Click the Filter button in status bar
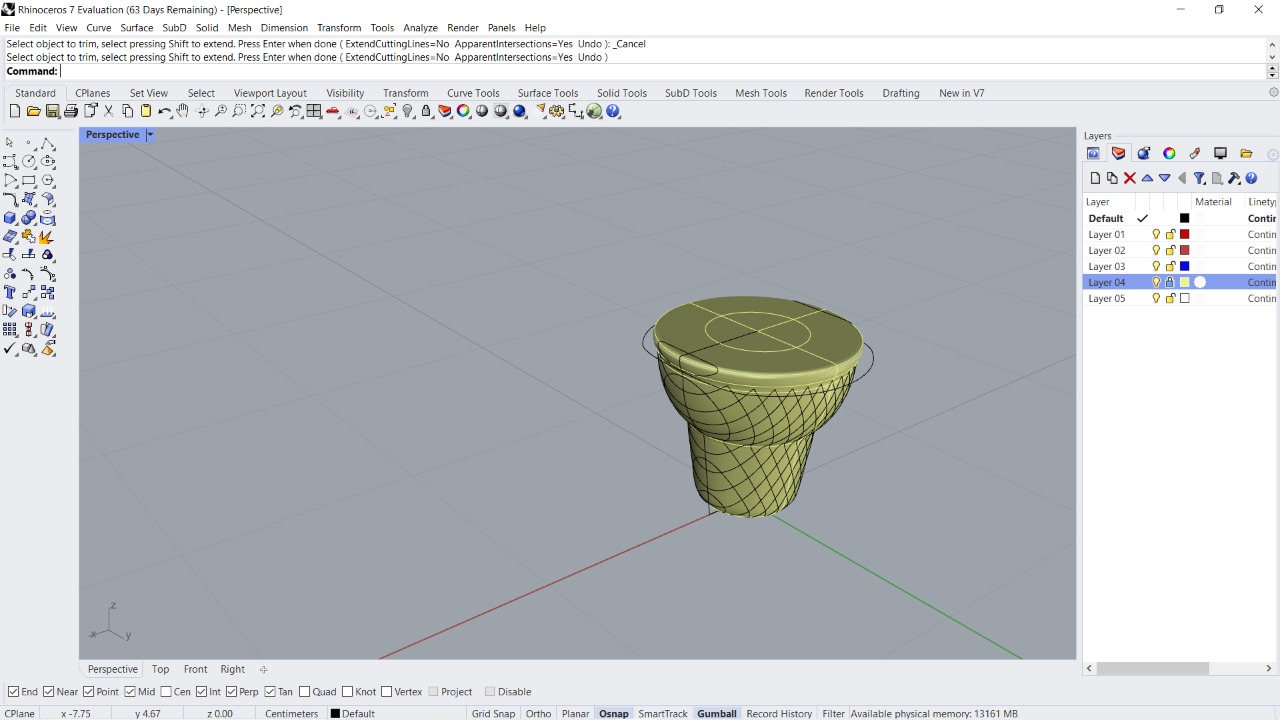Image resolution: width=1280 pixels, height=720 pixels. pos(833,713)
